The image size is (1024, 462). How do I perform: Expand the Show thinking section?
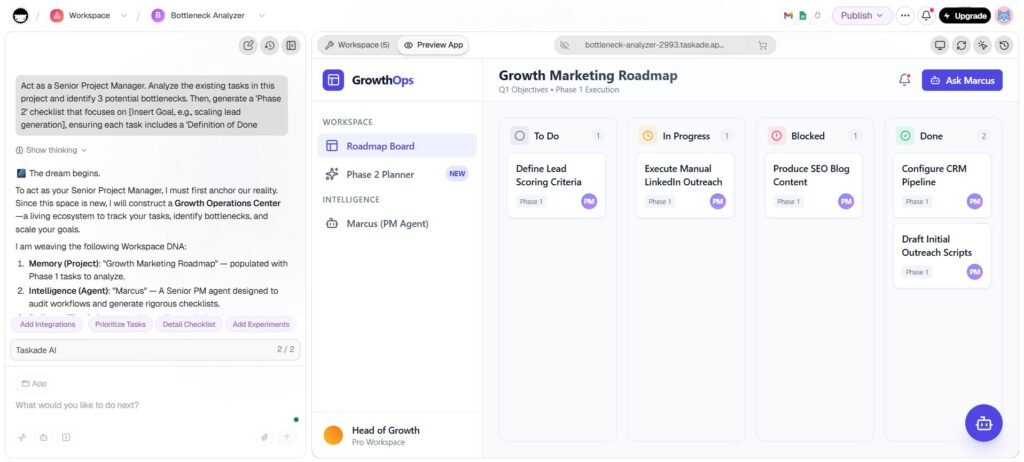pos(46,150)
